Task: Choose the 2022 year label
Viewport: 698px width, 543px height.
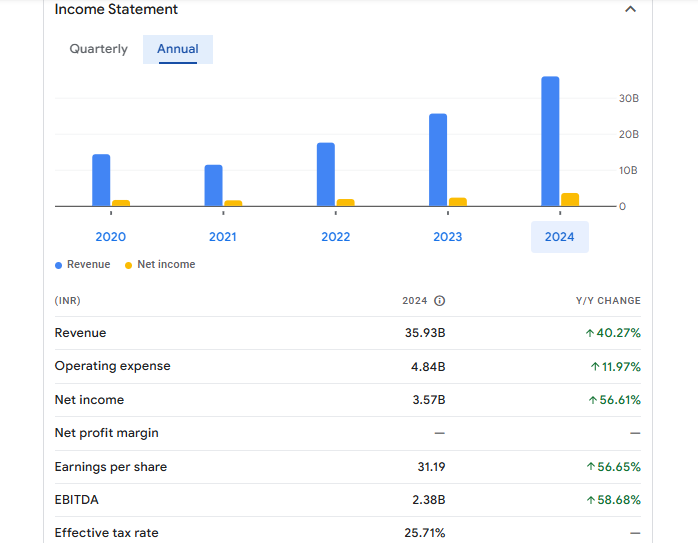Action: [x=336, y=237]
